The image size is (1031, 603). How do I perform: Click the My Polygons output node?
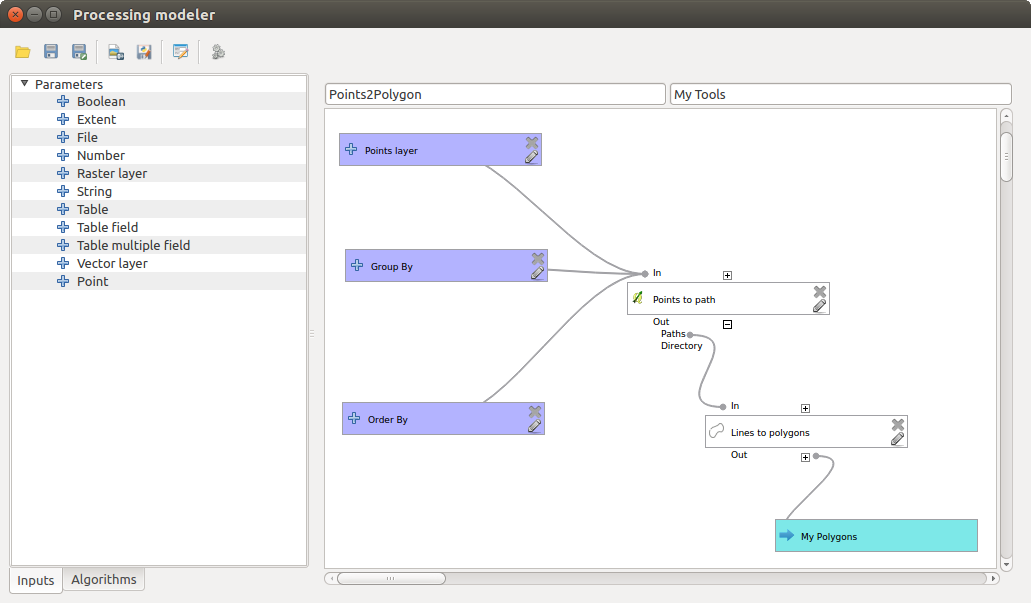click(875, 536)
